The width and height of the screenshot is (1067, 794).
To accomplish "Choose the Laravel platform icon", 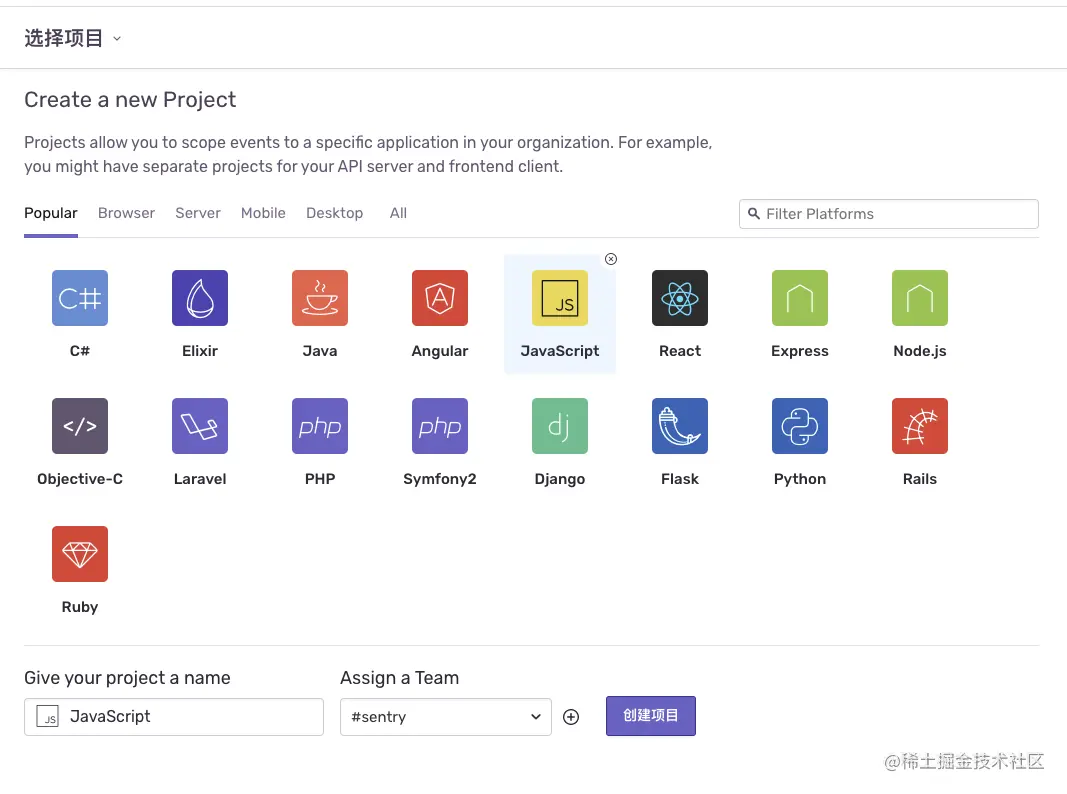I will click(199, 426).
